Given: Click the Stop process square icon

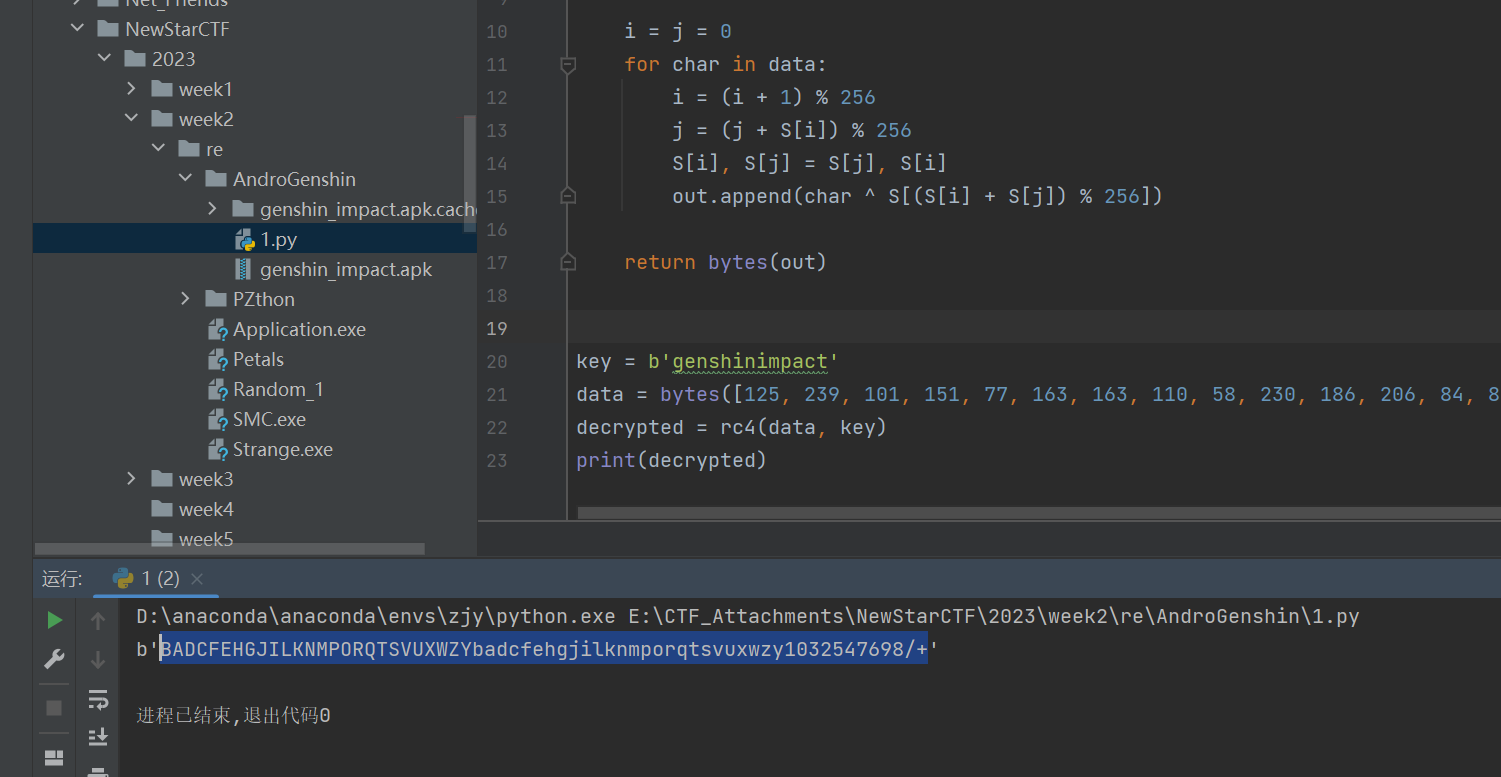Looking at the screenshot, I should tap(54, 708).
